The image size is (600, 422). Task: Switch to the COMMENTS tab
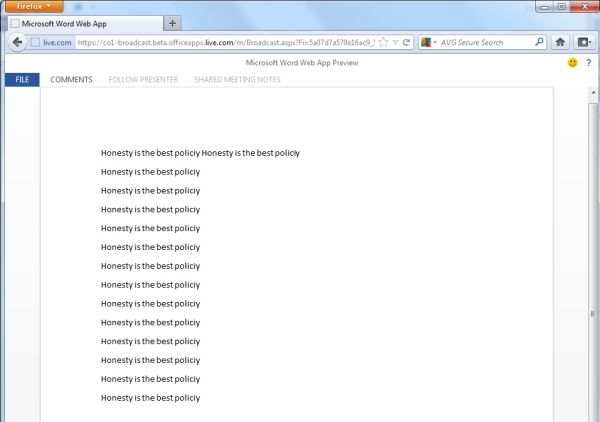point(71,80)
